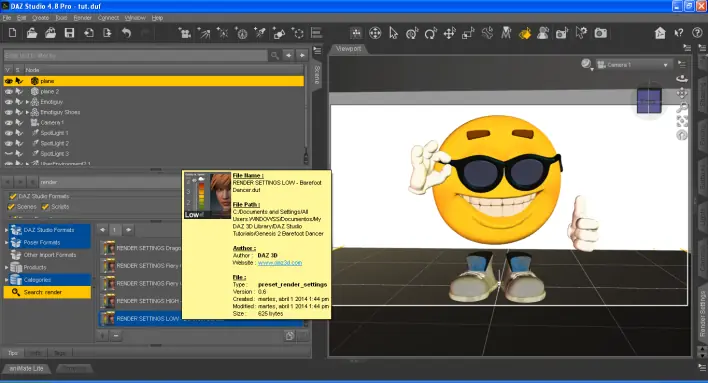Go to previous content results page
Screen dimensions: 708x383
pyautogui.click(x=103, y=230)
